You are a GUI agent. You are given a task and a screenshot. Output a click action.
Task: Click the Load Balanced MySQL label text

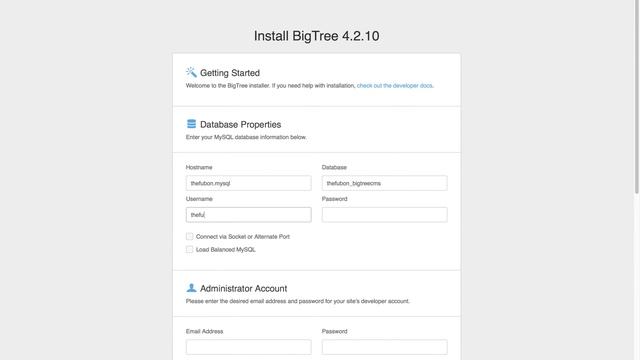click(226, 250)
